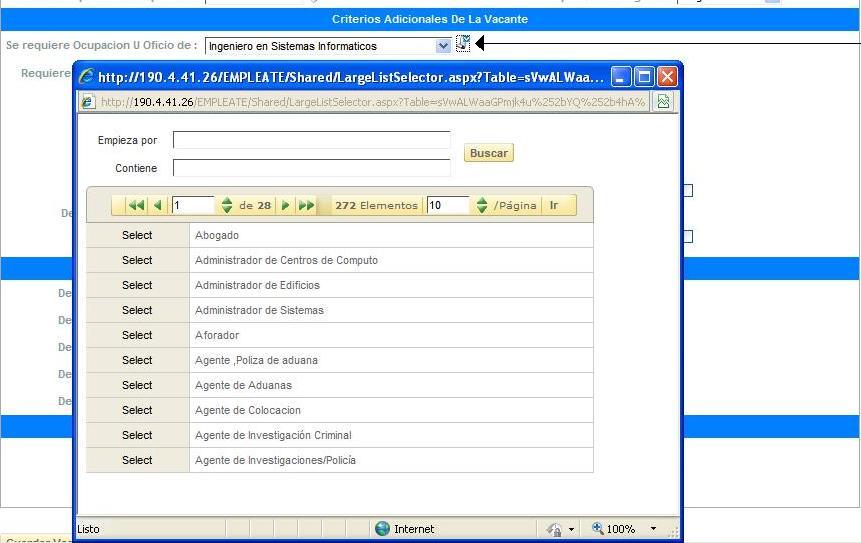Click the Contiene text field

[311, 168]
